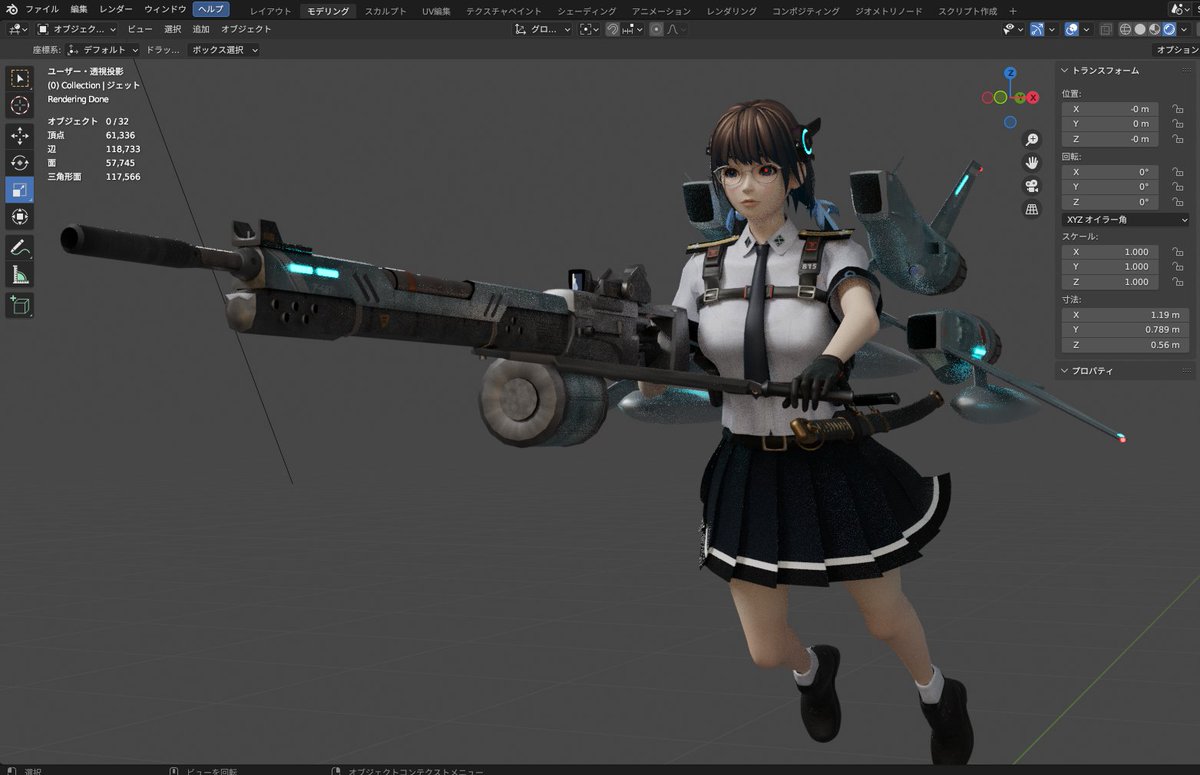The width and height of the screenshot is (1200, 775).
Task: Toggle snapping with the magnet icon
Action: point(611,29)
